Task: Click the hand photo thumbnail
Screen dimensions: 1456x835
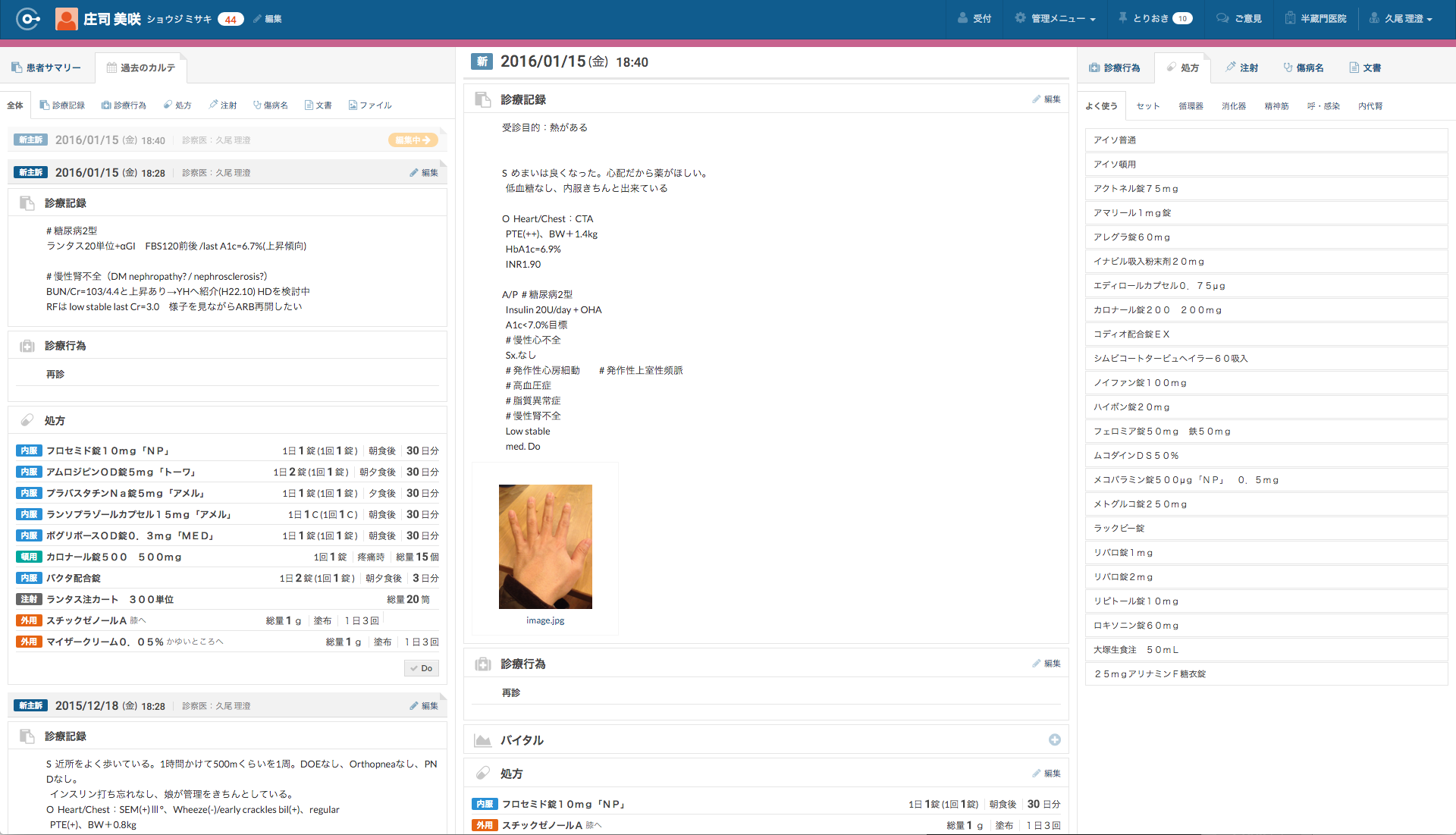Action: pos(545,546)
